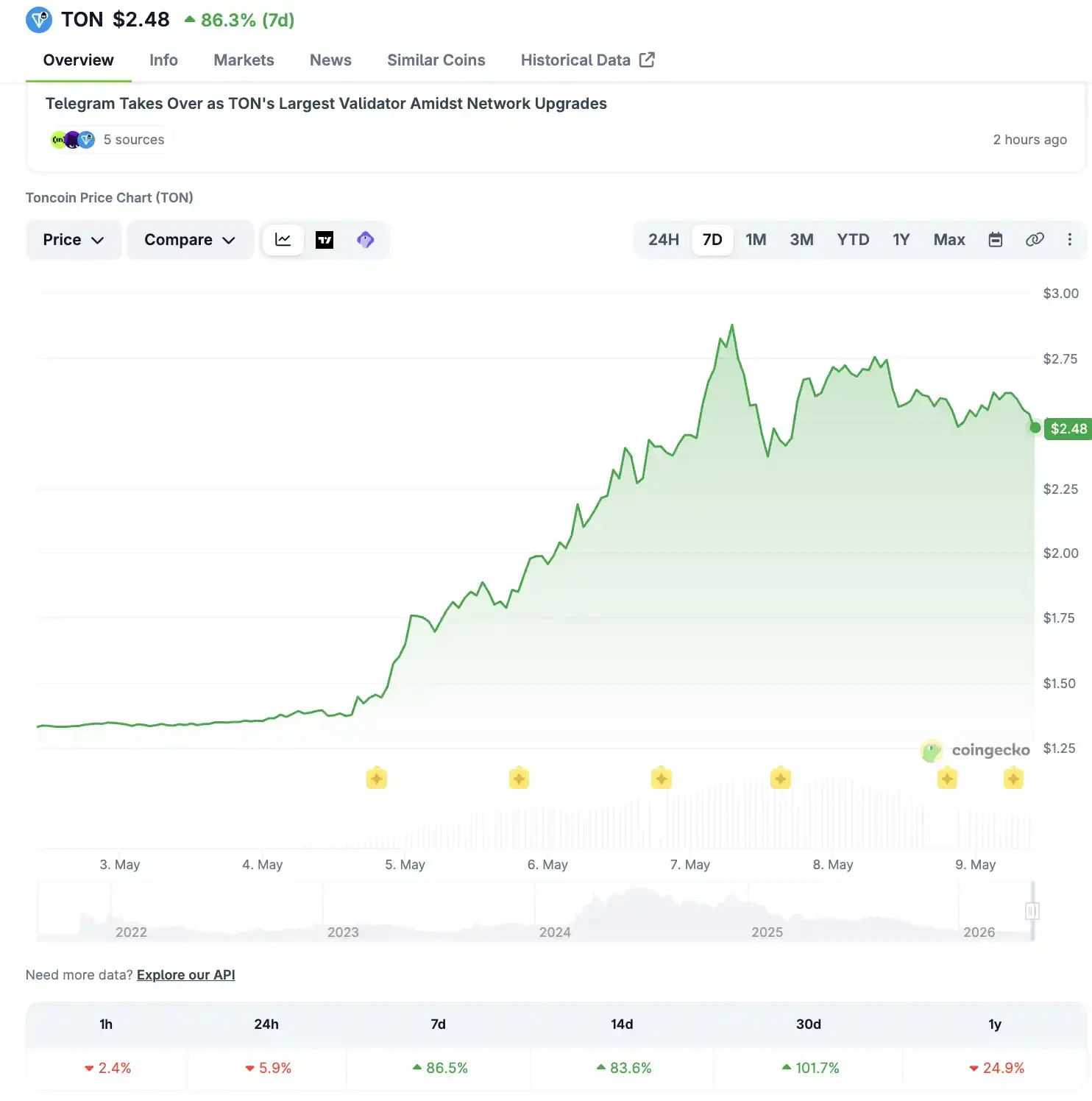The height and width of the screenshot is (1101, 1092).
Task: Click the 7. May x-axis date label
Action: click(x=690, y=865)
